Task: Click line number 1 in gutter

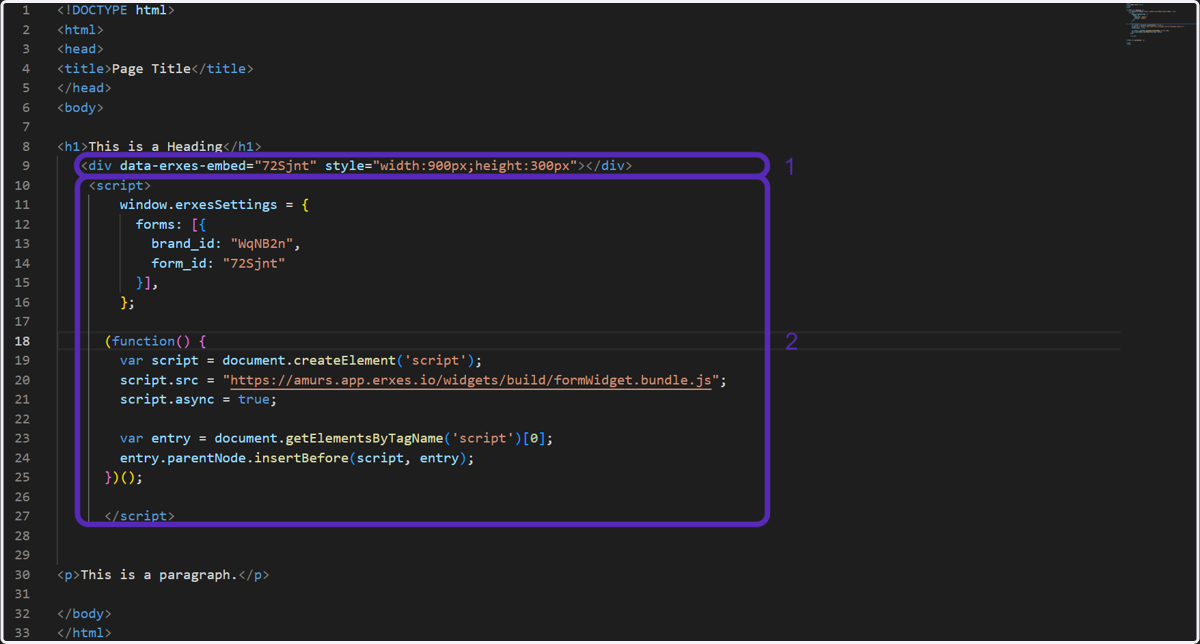Action: pos(26,10)
